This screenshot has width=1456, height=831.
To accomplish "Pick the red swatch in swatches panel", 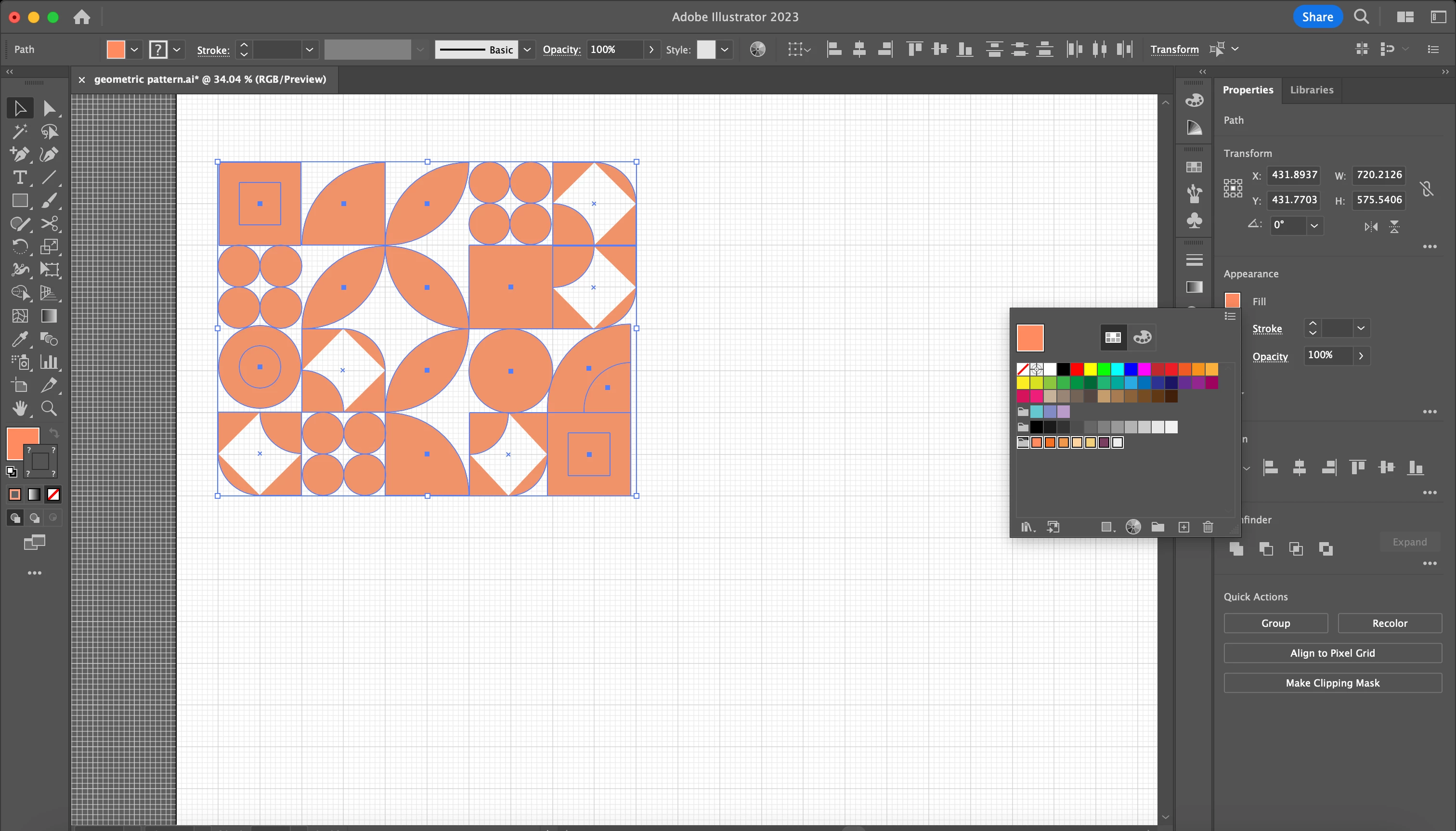I will pyautogui.click(x=1077, y=369).
